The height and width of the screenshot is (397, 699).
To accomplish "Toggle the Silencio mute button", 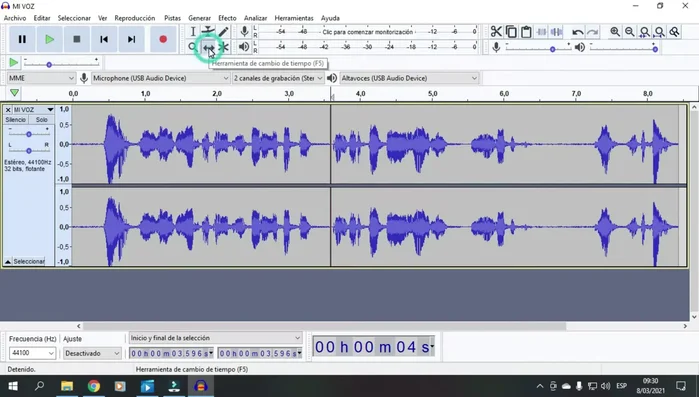I will [x=16, y=119].
